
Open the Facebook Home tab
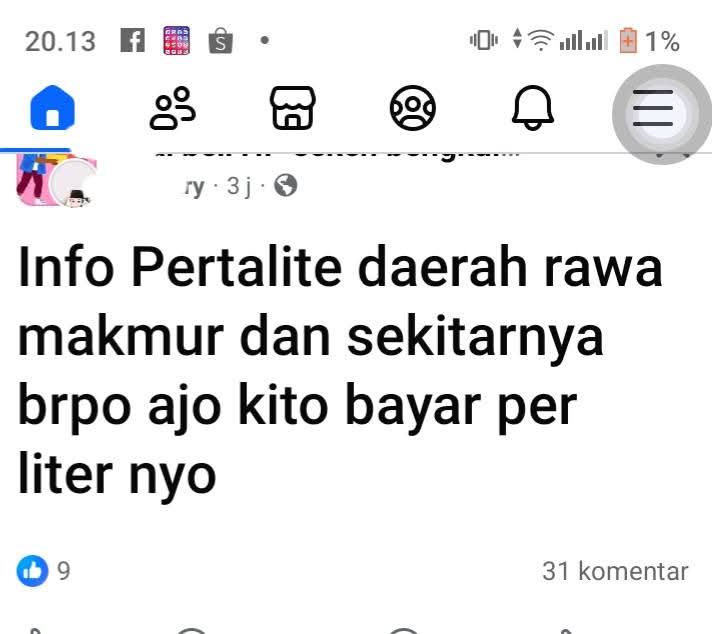pyautogui.click(x=52, y=108)
